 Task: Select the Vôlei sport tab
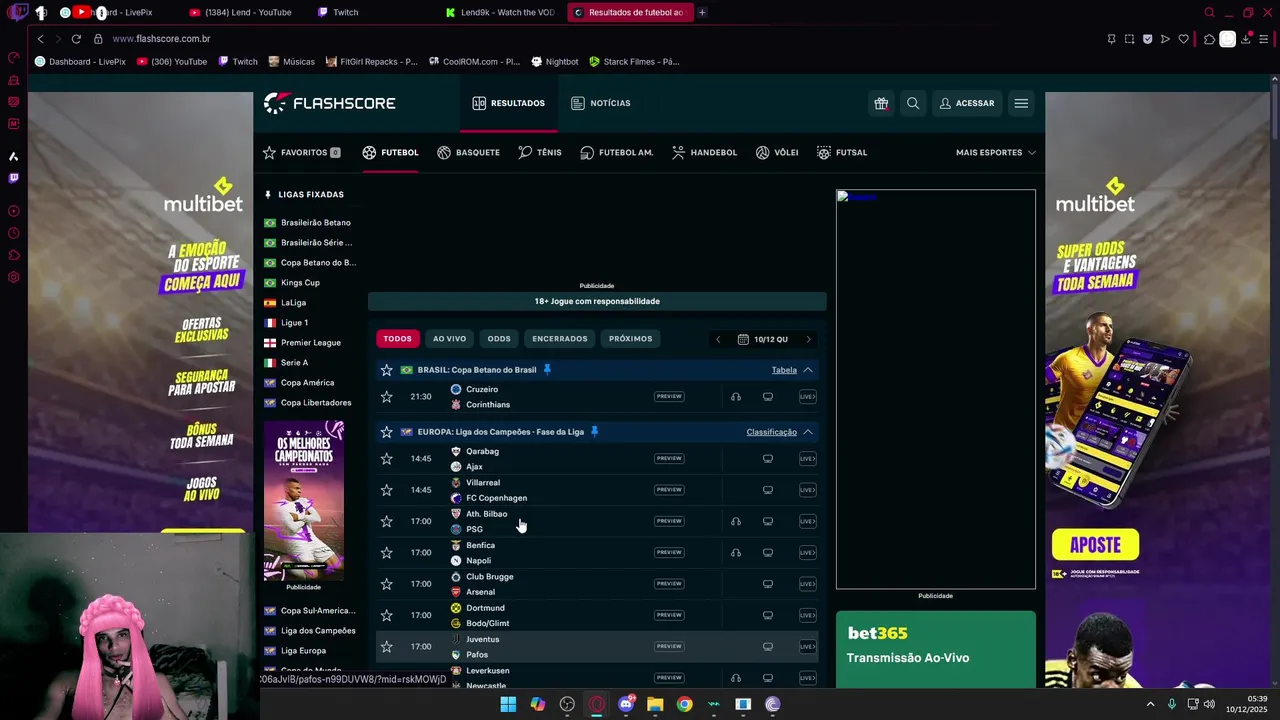click(777, 152)
